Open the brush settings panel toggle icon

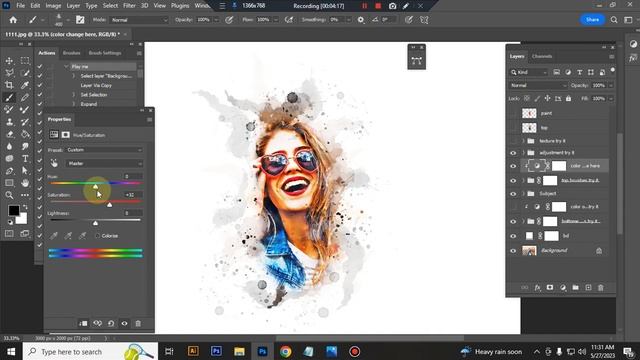(x=80, y=20)
